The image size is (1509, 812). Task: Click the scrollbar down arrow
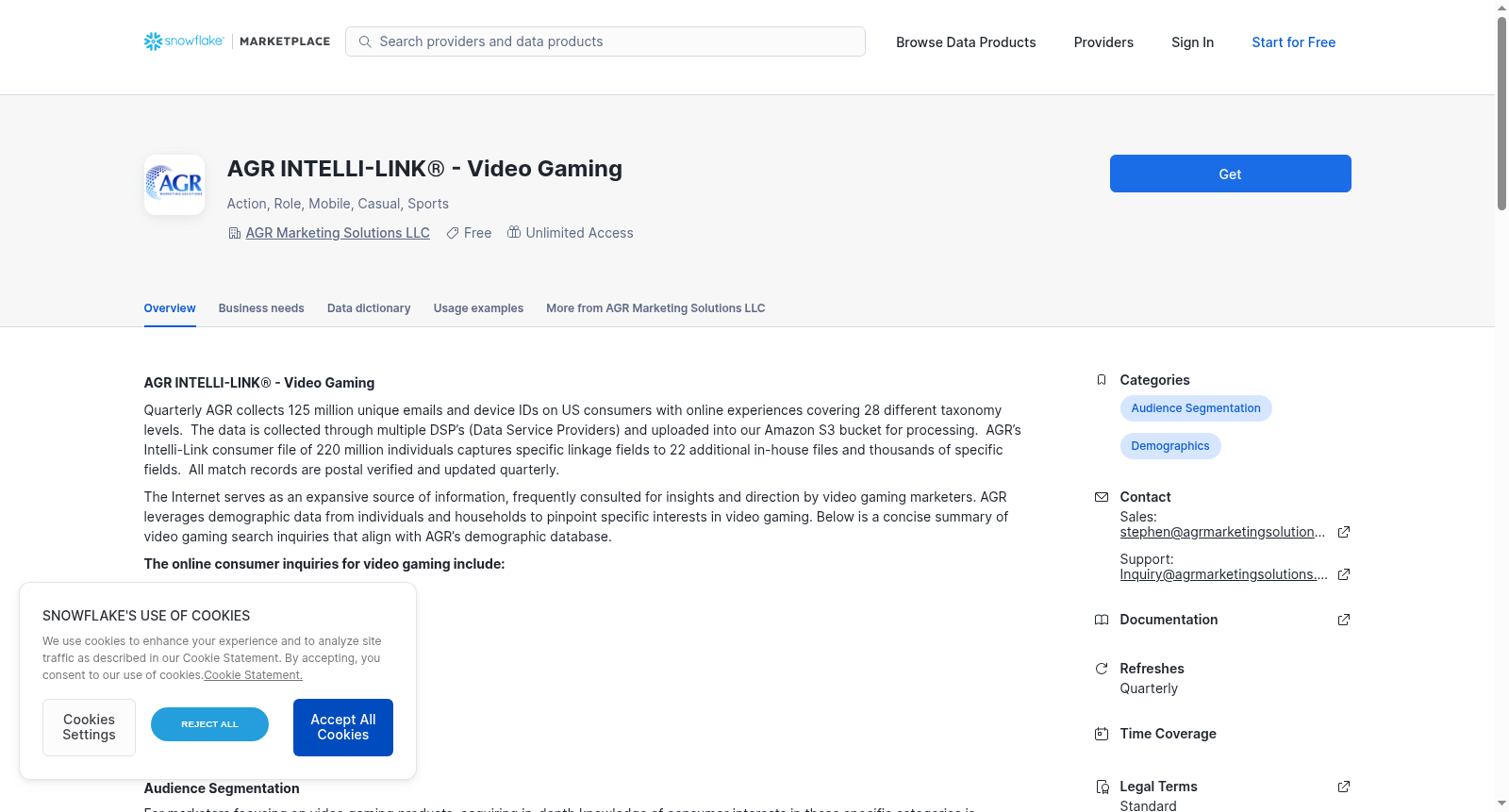pyautogui.click(x=1501, y=804)
